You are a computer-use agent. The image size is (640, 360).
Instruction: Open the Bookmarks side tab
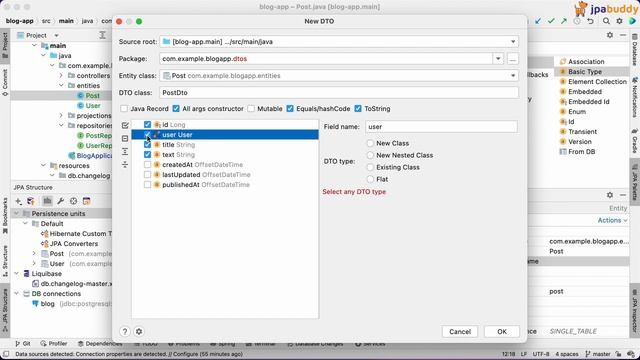[5, 216]
